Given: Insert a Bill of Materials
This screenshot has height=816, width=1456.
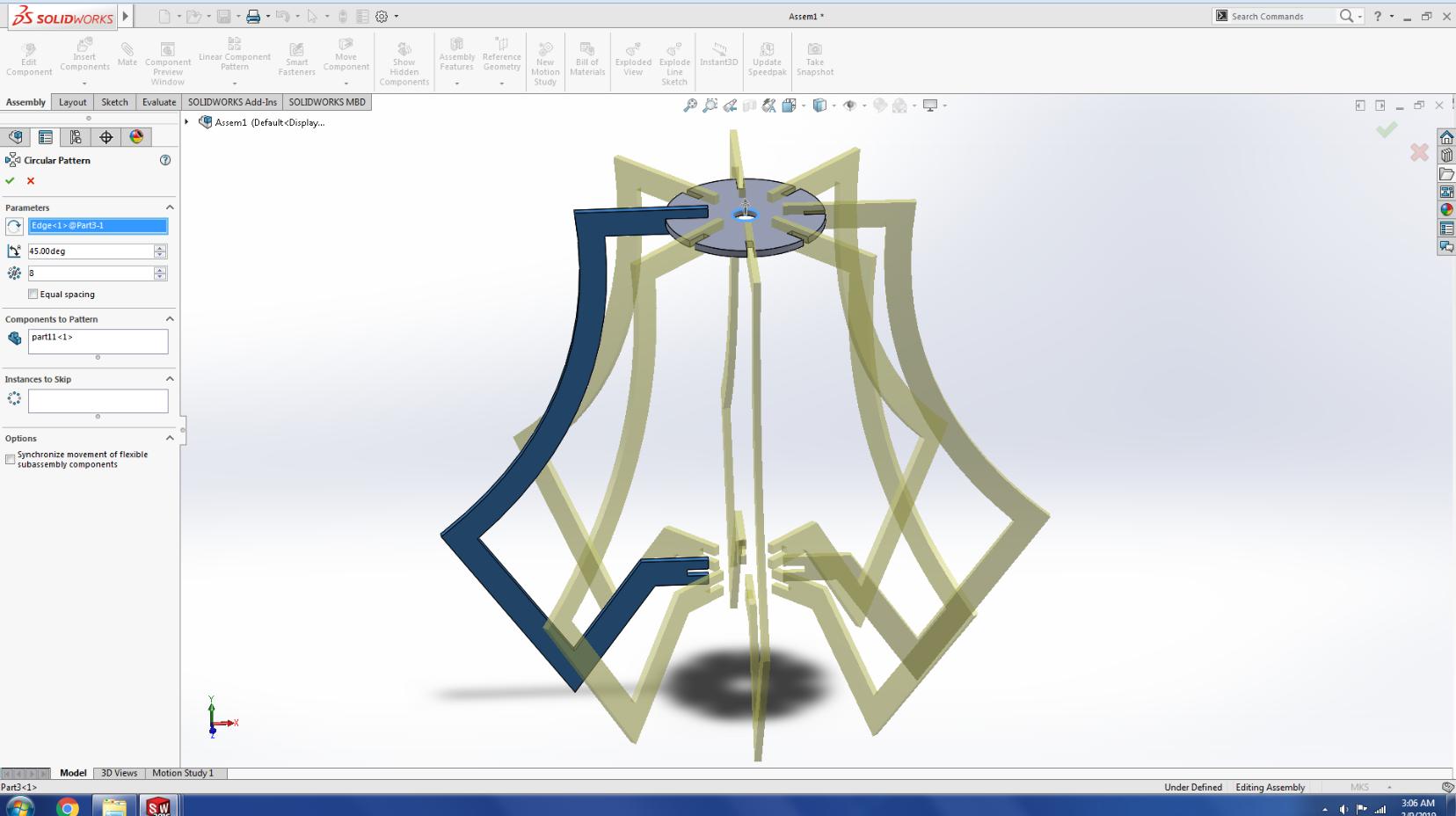Looking at the screenshot, I should pyautogui.click(x=587, y=59).
